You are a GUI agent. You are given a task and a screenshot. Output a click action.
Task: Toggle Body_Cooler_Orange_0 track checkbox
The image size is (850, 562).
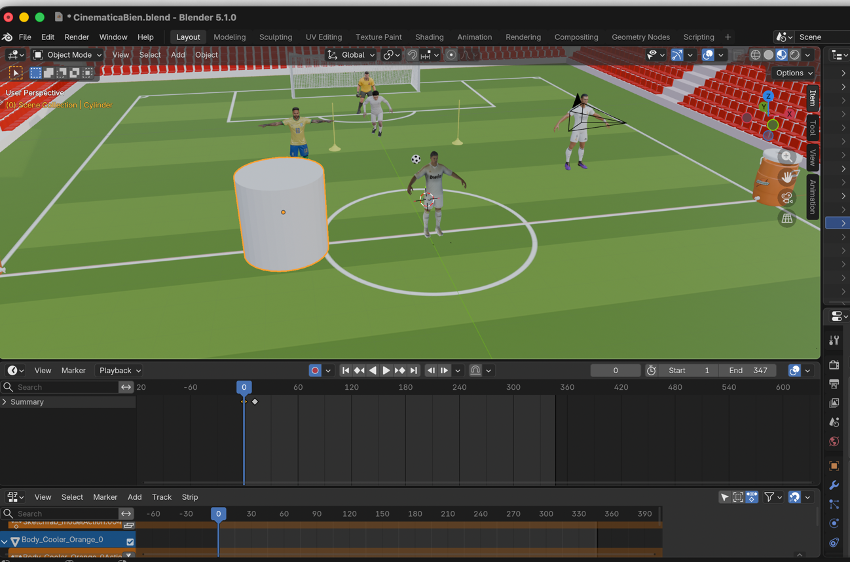(130, 540)
